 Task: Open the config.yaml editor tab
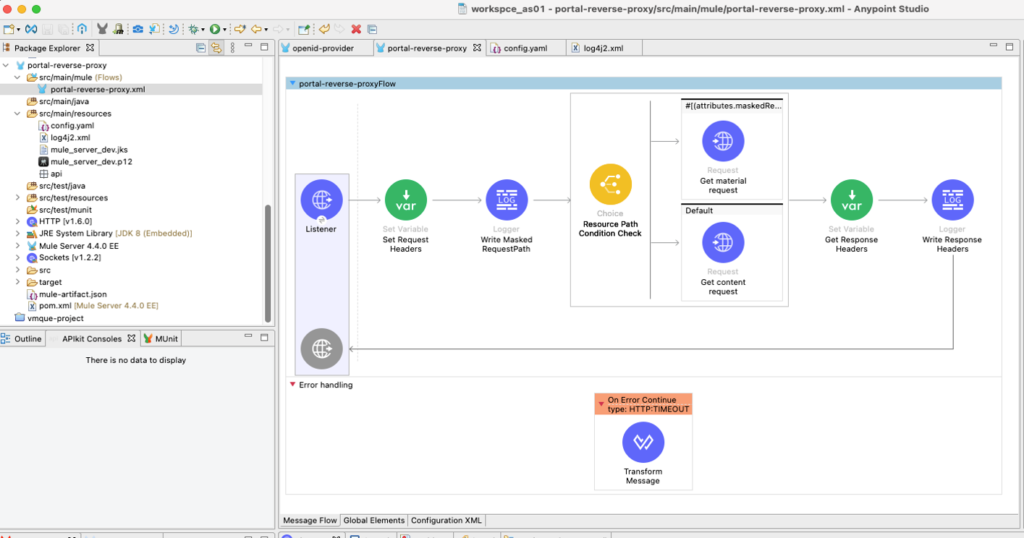pyautogui.click(x=524, y=47)
